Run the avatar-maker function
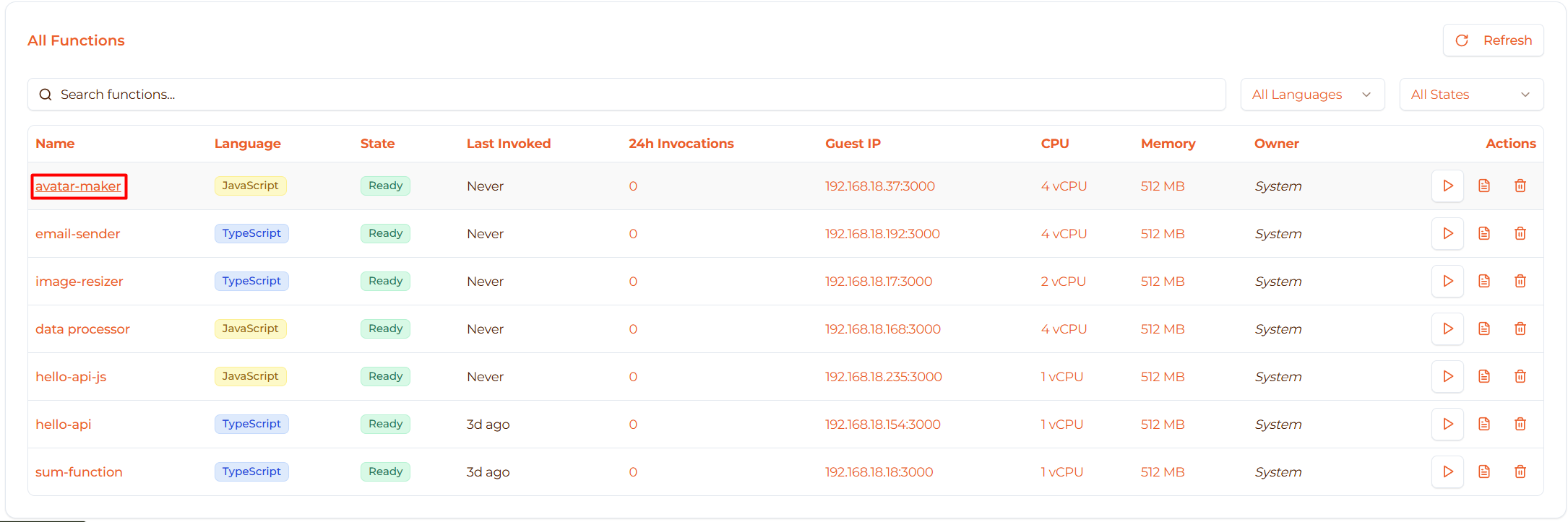This screenshot has height=522, width=1568. point(1447,186)
